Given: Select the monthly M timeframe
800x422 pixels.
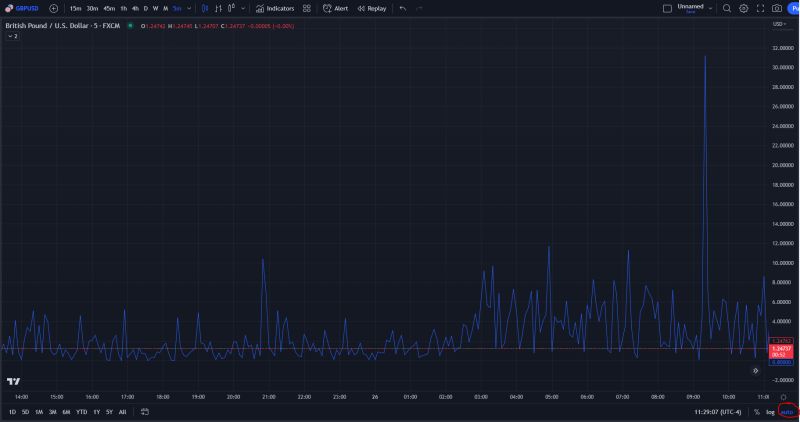Looking at the screenshot, I should (x=165, y=9).
